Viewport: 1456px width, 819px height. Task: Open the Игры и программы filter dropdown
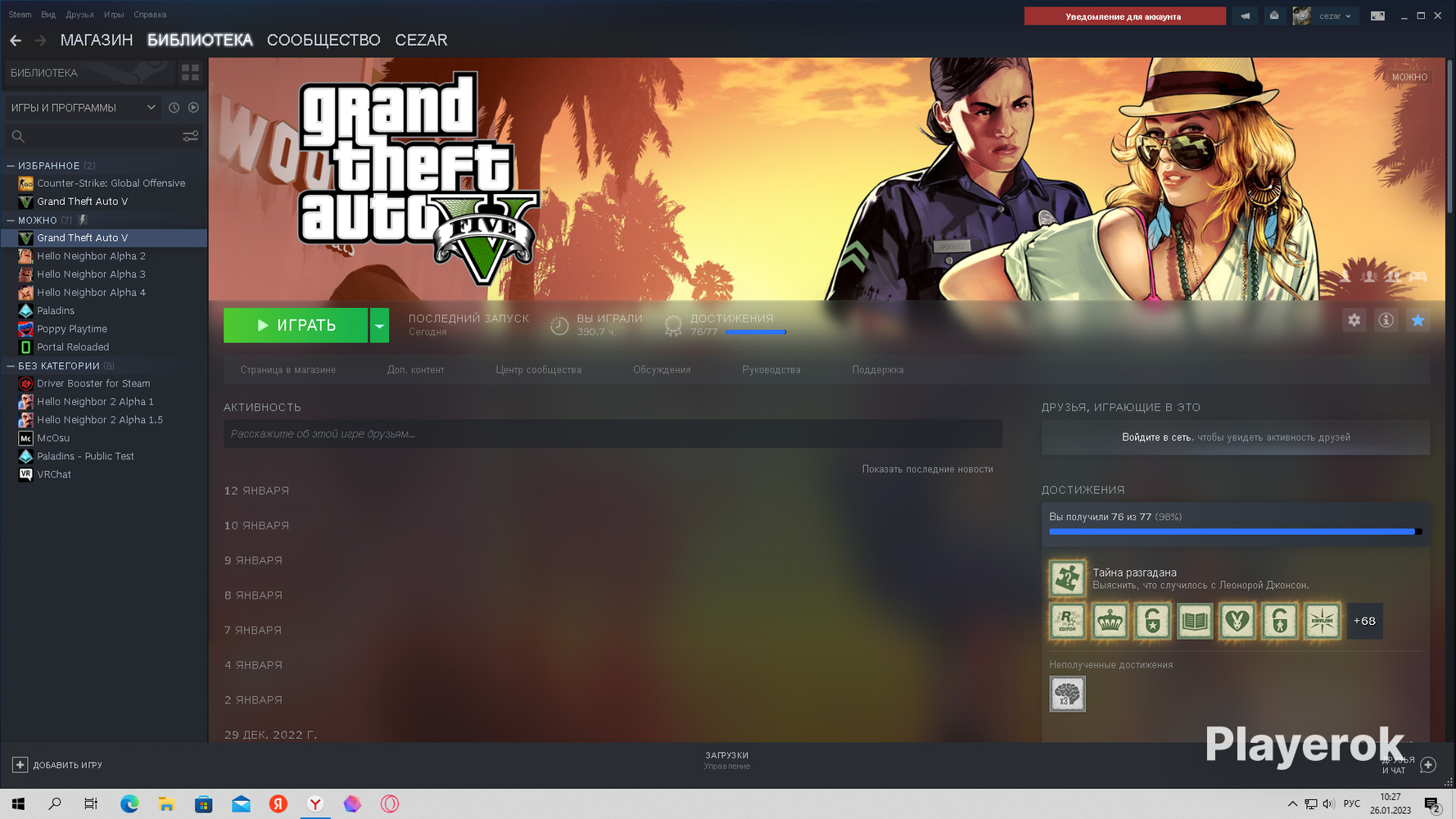[x=82, y=107]
